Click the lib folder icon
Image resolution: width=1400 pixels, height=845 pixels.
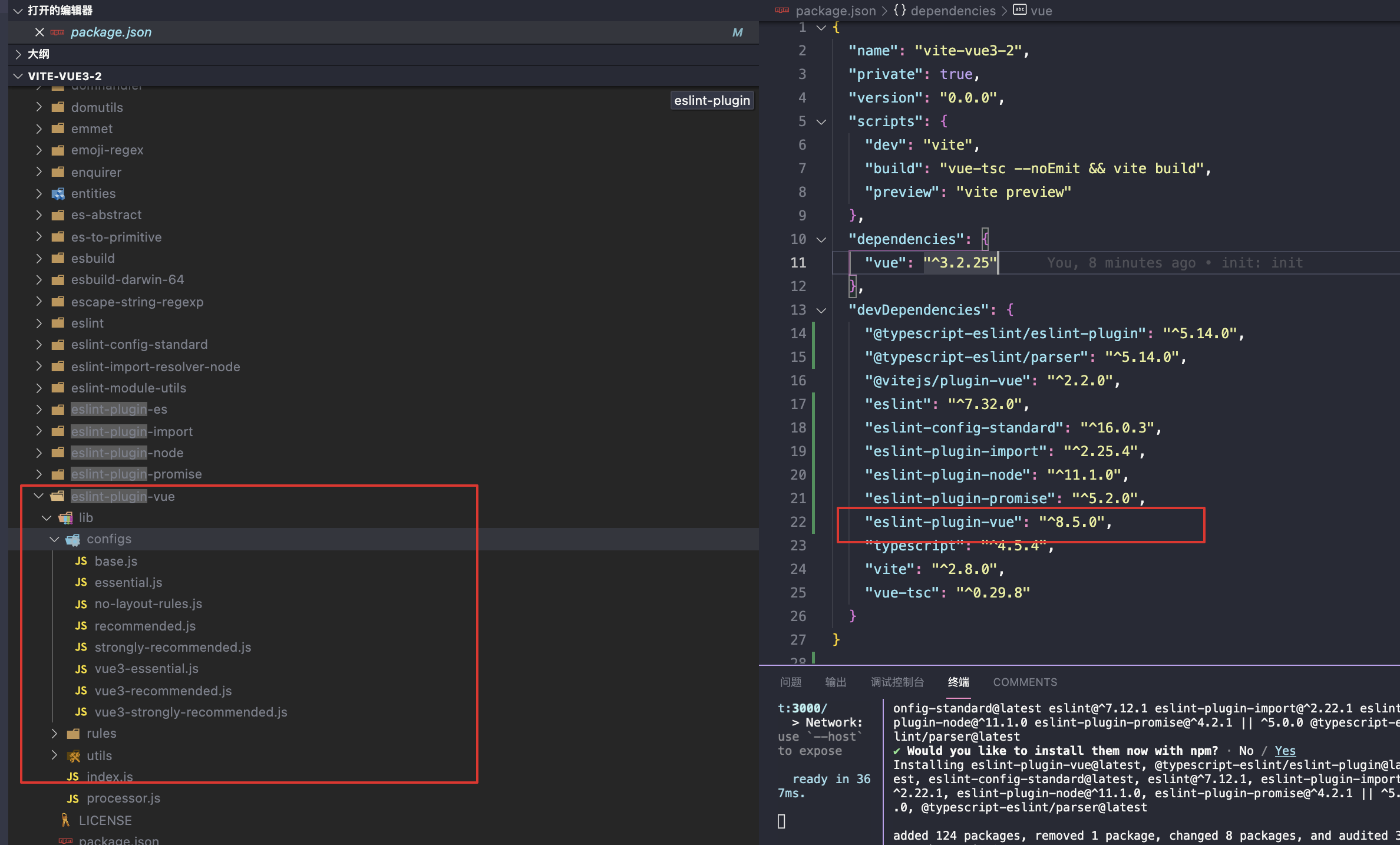coord(65,518)
